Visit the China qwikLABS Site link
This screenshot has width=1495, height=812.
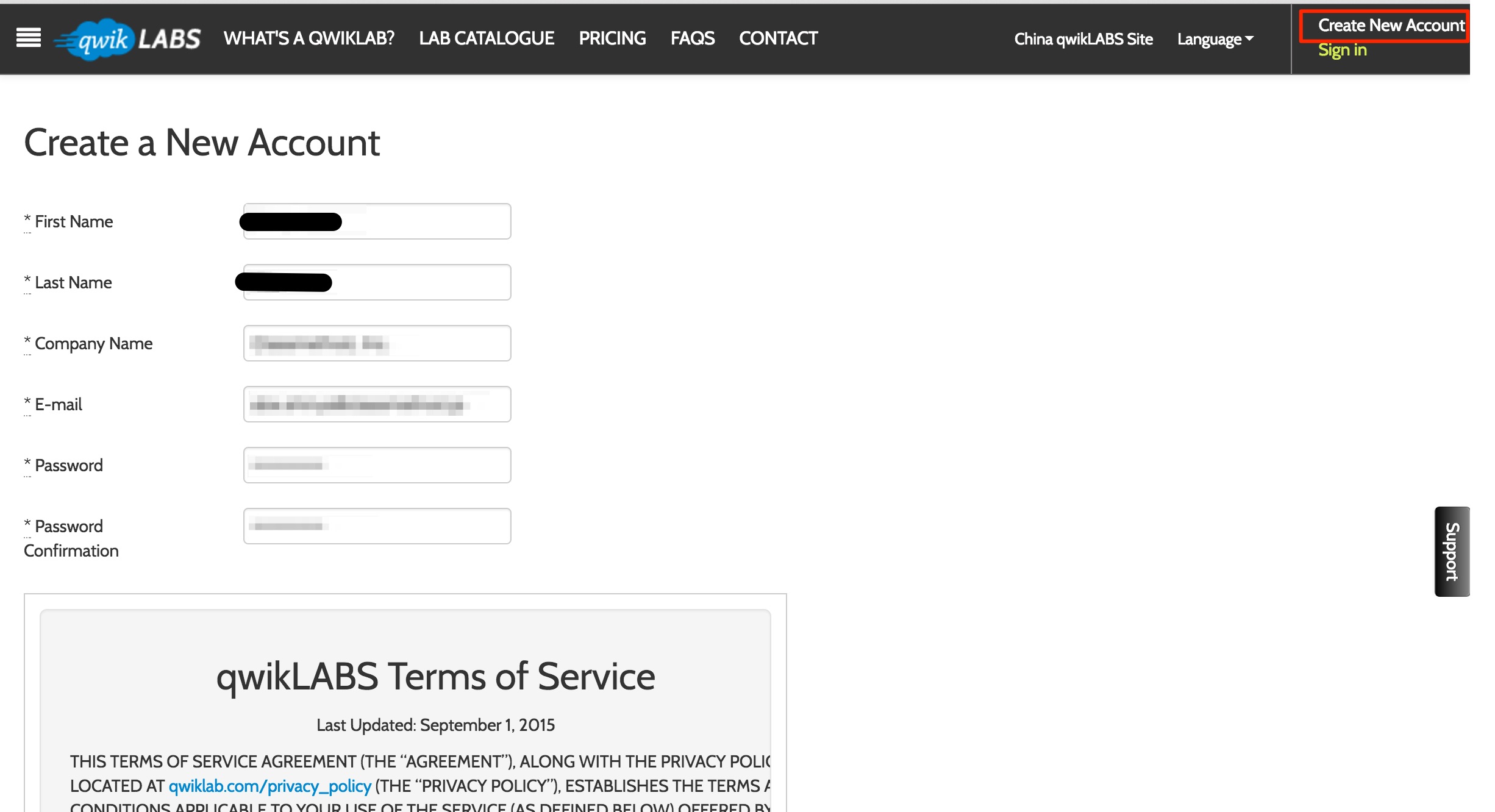1083,39
